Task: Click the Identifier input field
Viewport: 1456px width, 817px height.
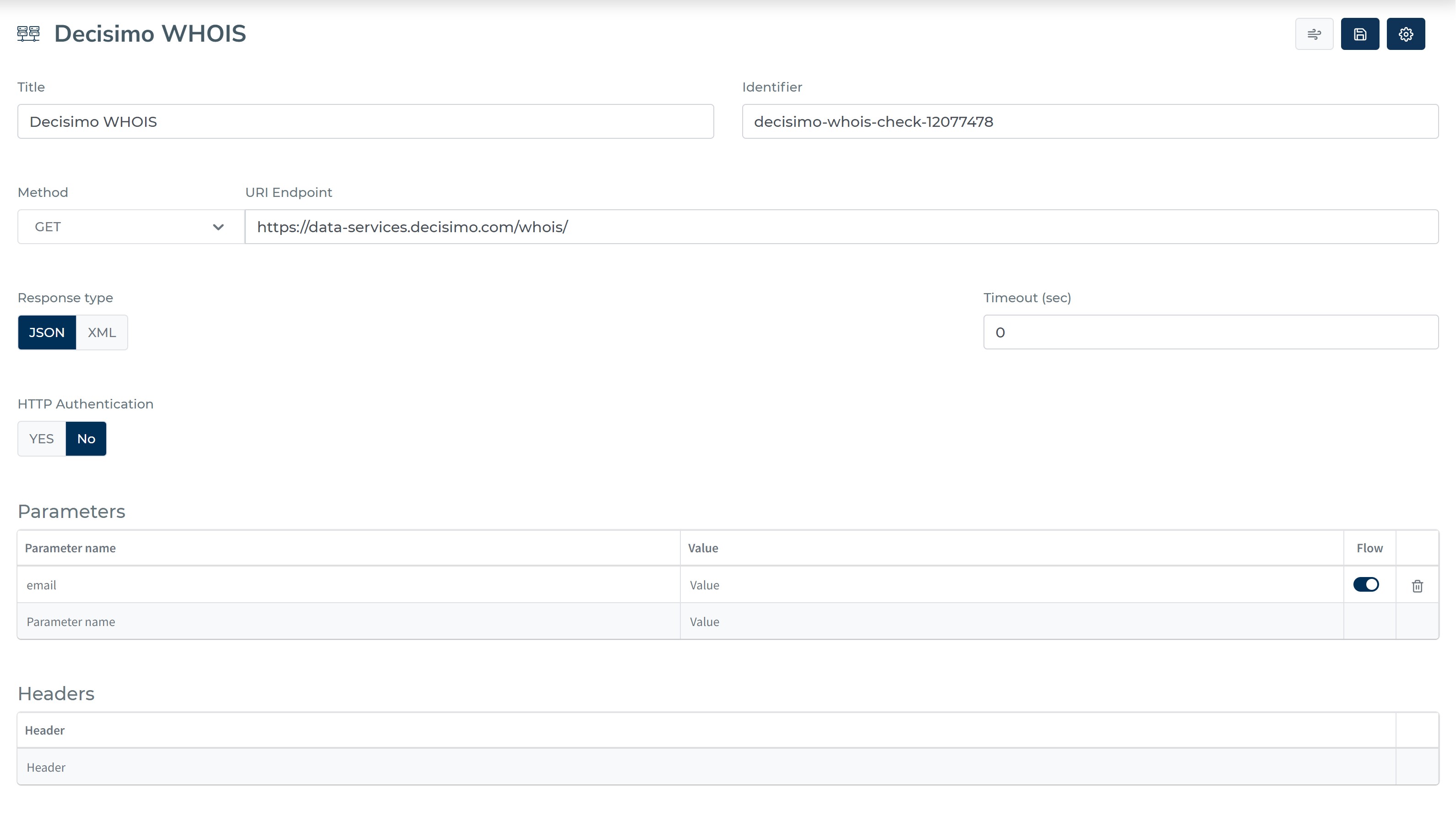Action: coord(1090,121)
